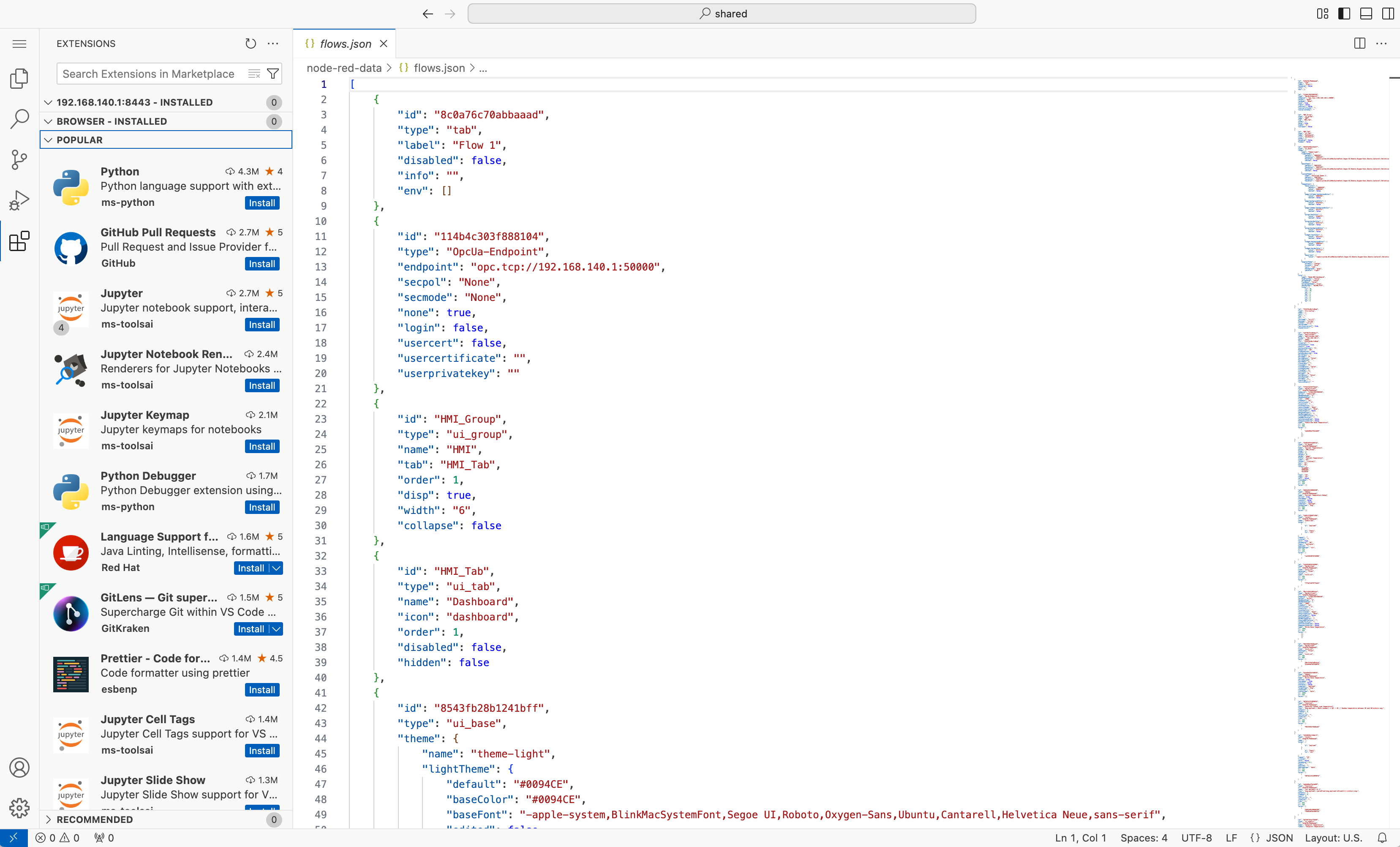Screen dimensions: 1400x847
Task: Click the Extensions refresh icon
Action: (251, 44)
